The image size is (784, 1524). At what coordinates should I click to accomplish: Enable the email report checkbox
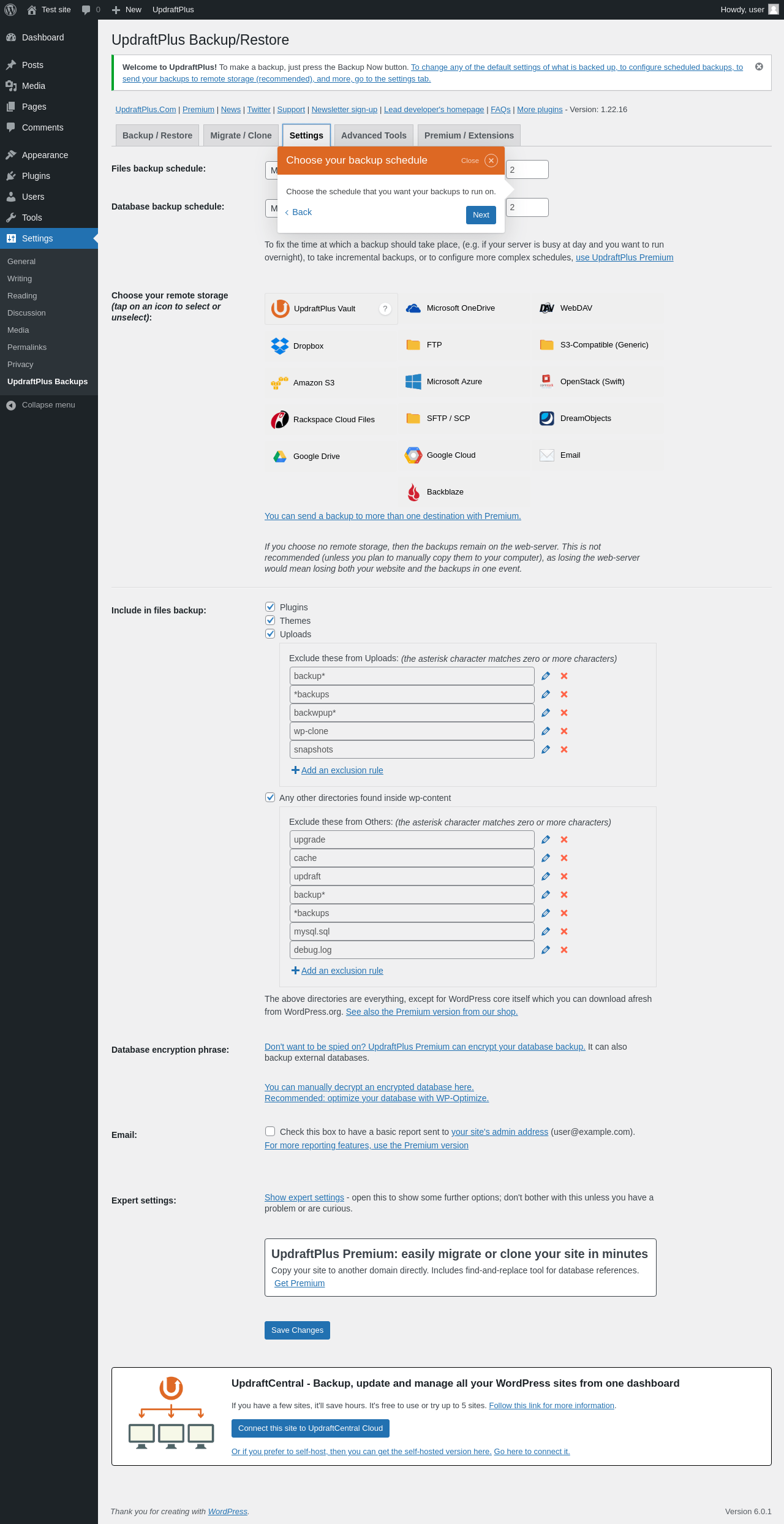pyautogui.click(x=270, y=1131)
